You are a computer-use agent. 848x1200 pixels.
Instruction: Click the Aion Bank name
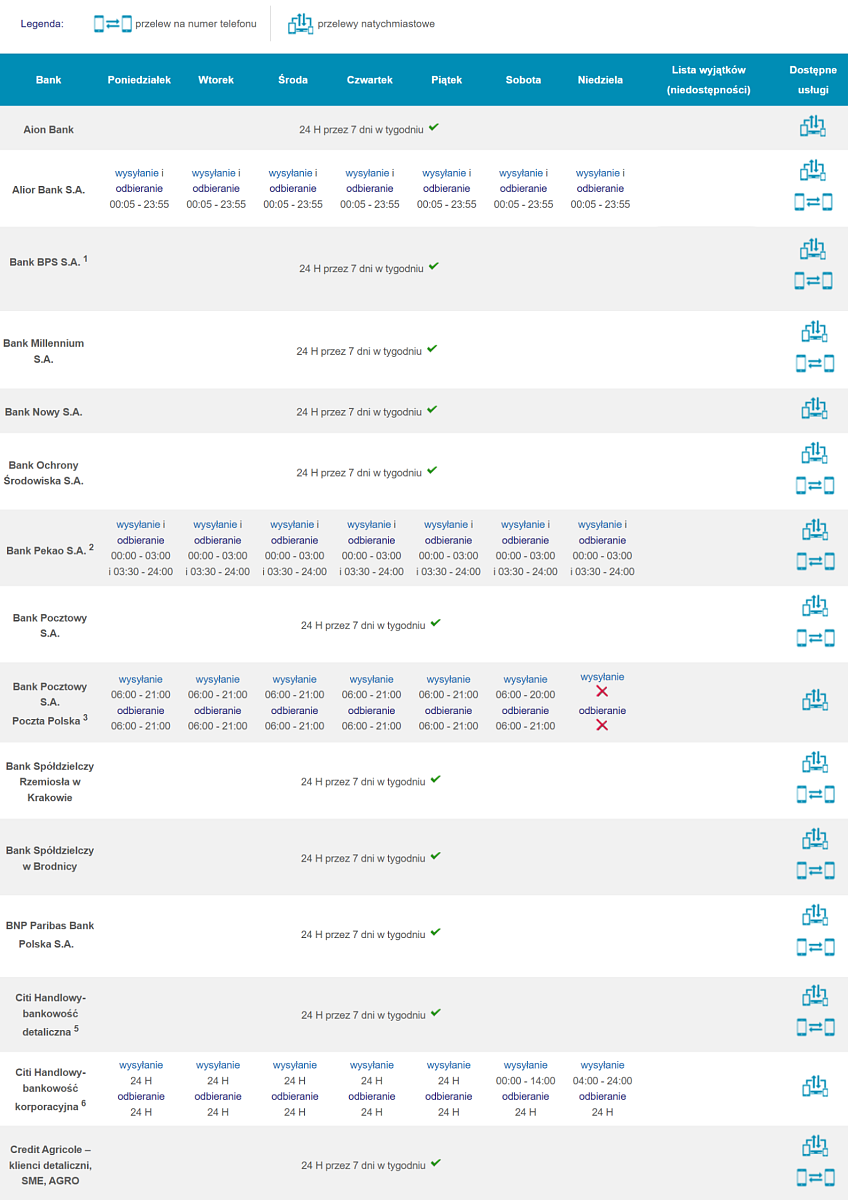click(49, 129)
